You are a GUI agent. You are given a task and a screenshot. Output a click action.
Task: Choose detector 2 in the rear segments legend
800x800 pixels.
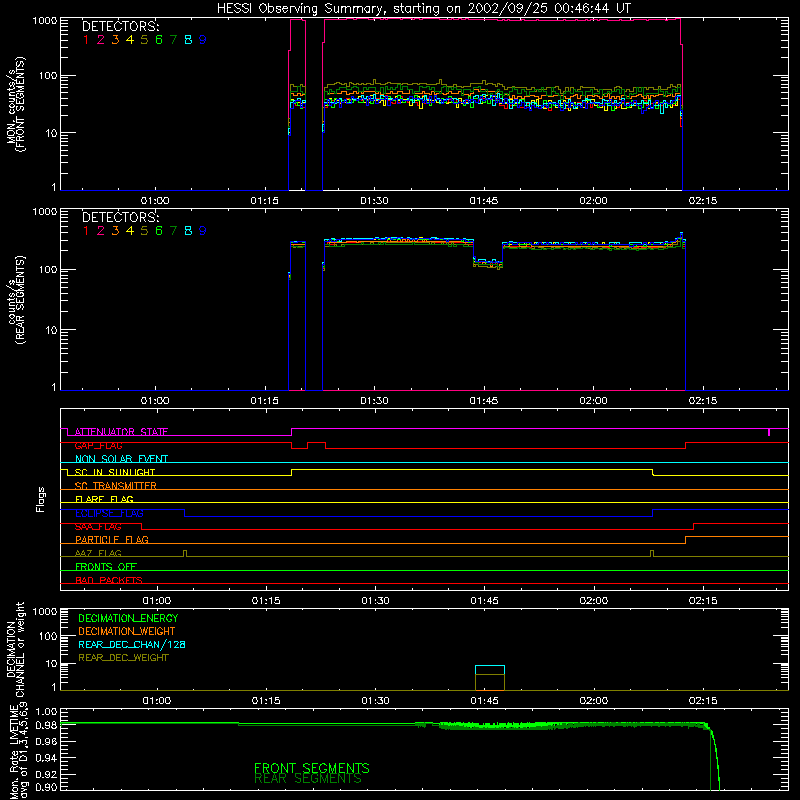point(101,231)
